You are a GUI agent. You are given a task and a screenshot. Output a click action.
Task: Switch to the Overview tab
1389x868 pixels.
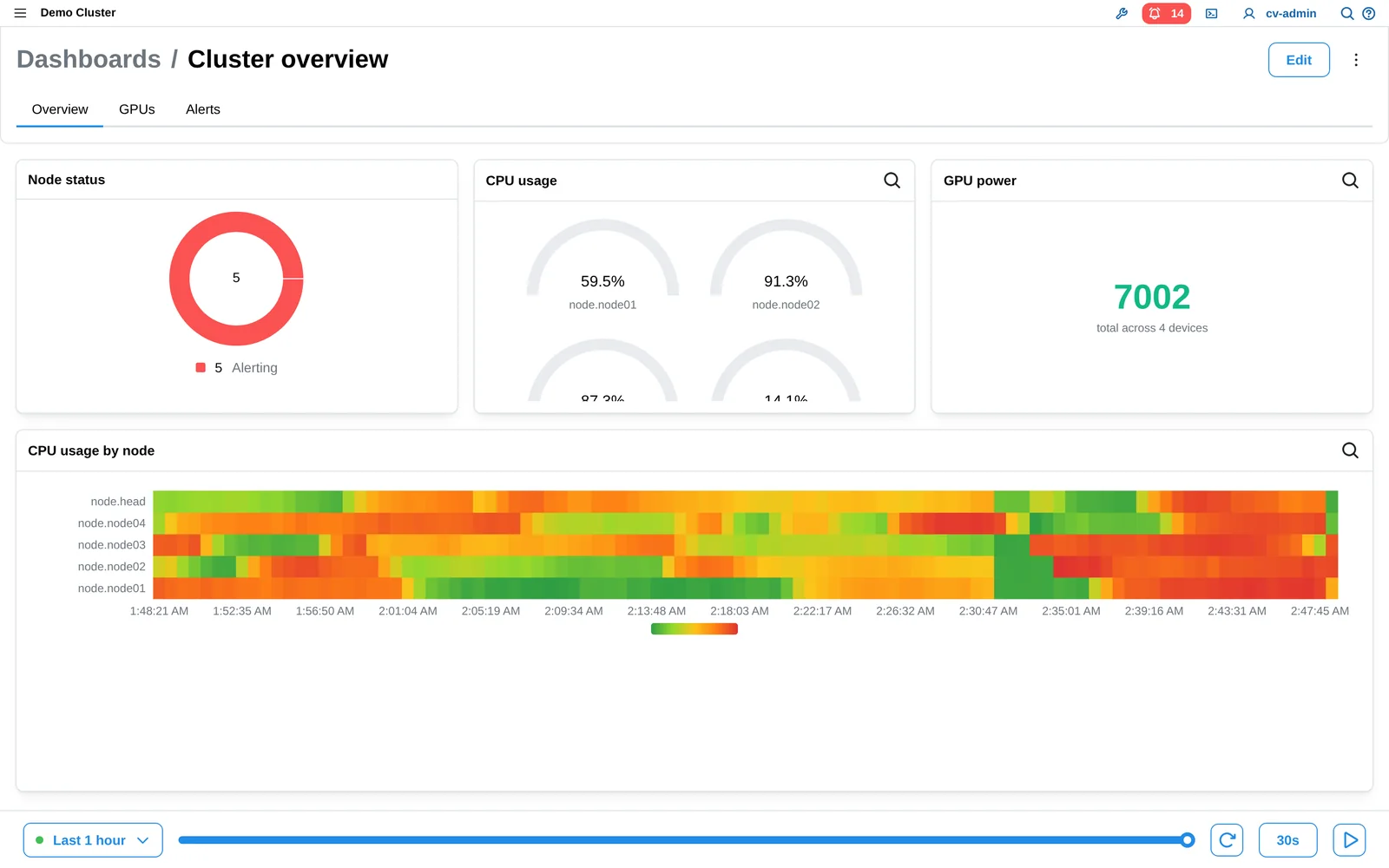(x=60, y=109)
